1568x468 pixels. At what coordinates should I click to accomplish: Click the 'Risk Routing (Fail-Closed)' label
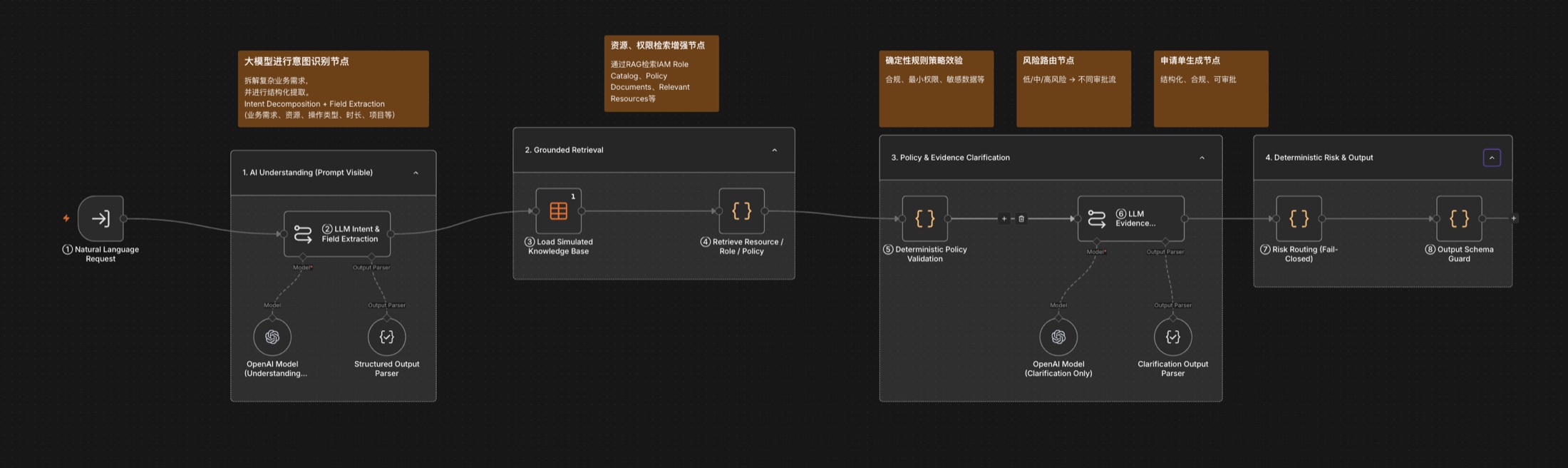tap(1299, 254)
